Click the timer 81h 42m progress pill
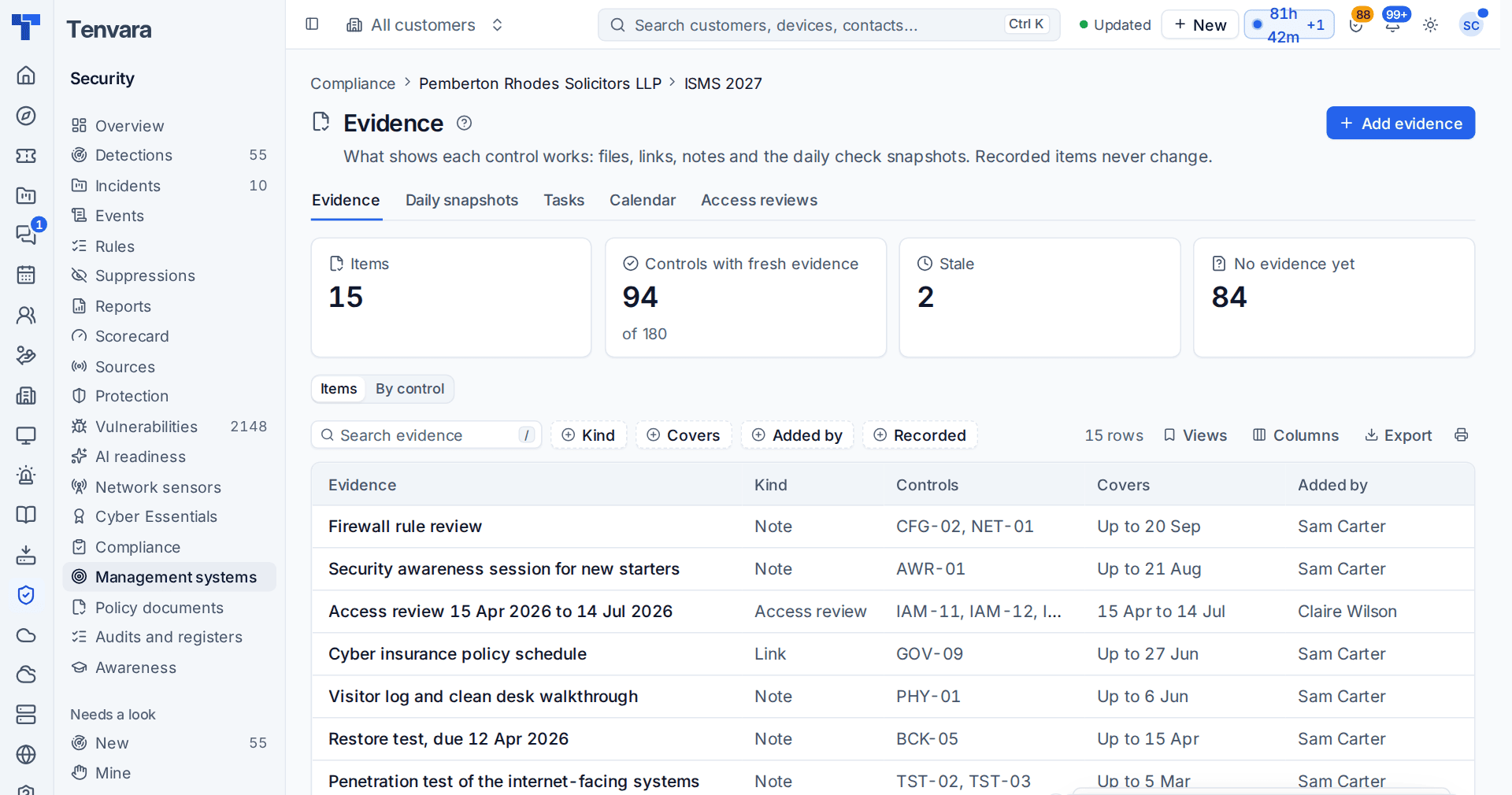Screen dimensions: 1512x795 pyautogui.click(x=1289, y=25)
